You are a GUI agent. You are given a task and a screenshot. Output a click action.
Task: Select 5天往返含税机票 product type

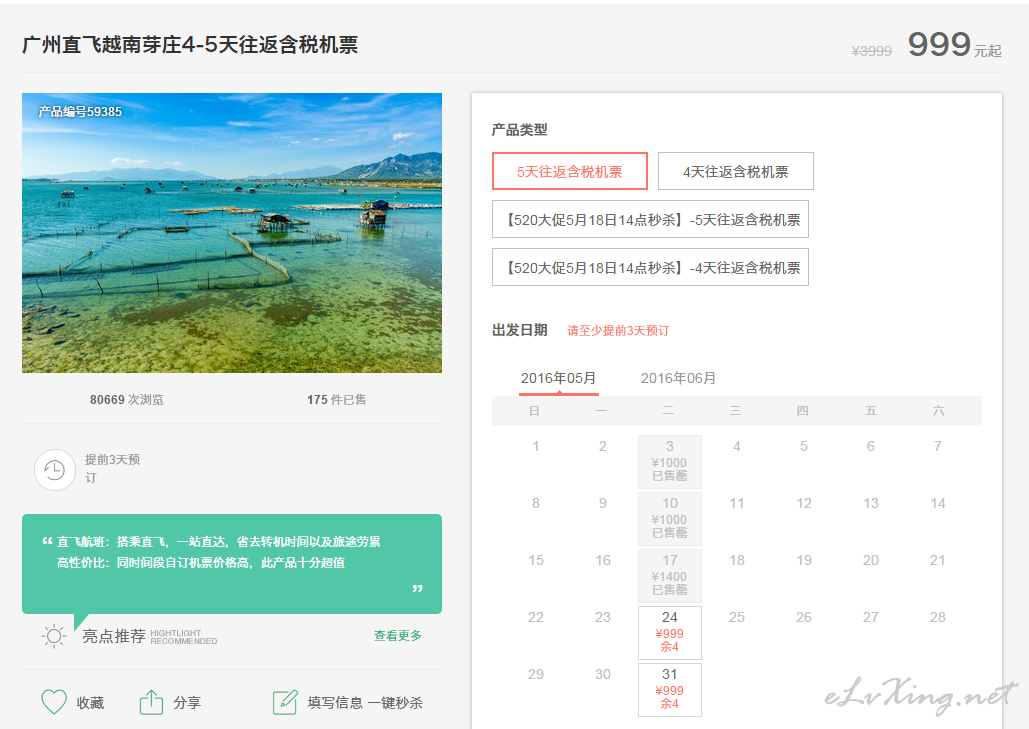[570, 171]
